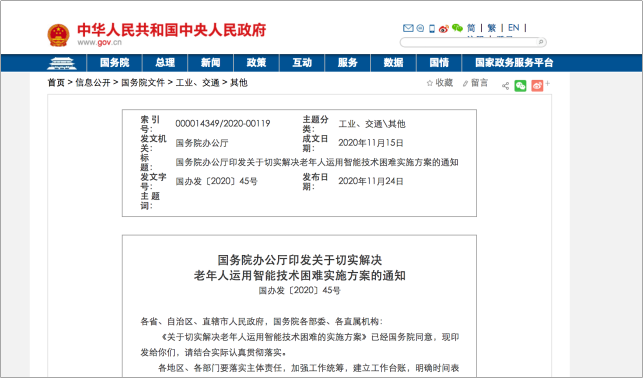Click the national emblem logo
This screenshot has width=643, height=378.
pos(58,35)
